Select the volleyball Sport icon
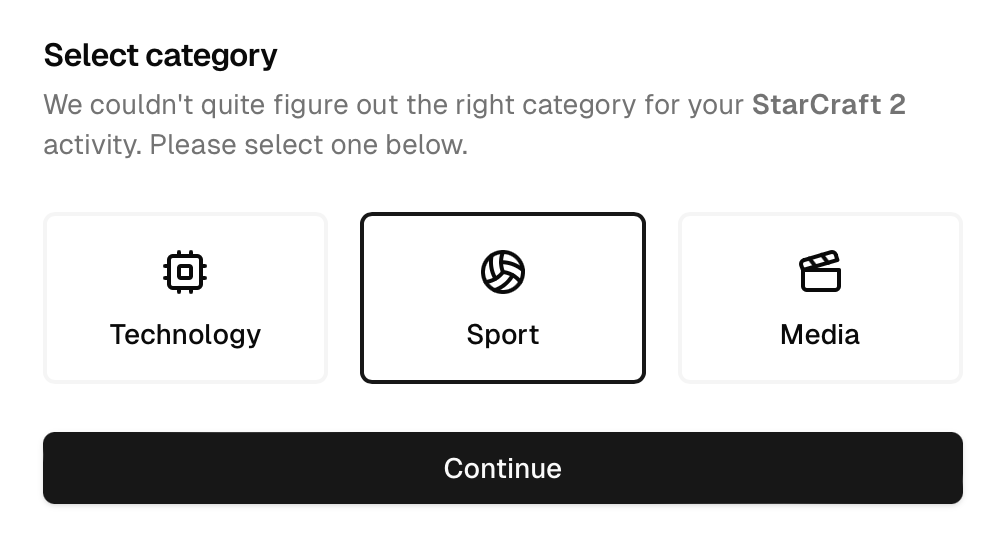 point(503,272)
